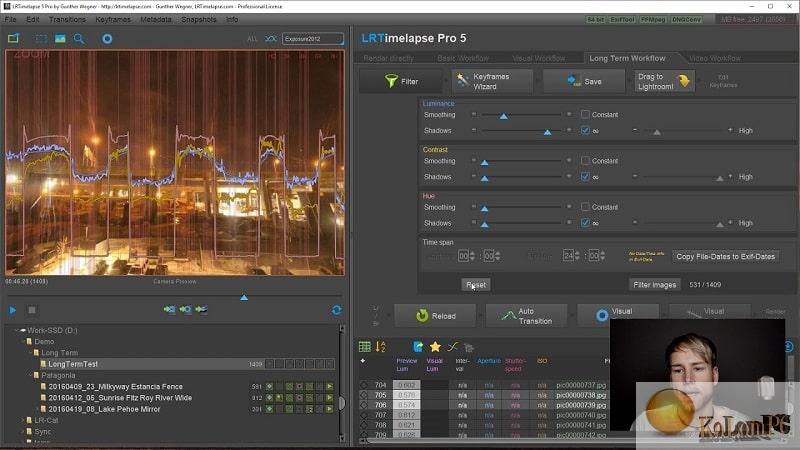This screenshot has width=800, height=450.
Task: Toggle the curves icon next to ALL
Action: 271,39
